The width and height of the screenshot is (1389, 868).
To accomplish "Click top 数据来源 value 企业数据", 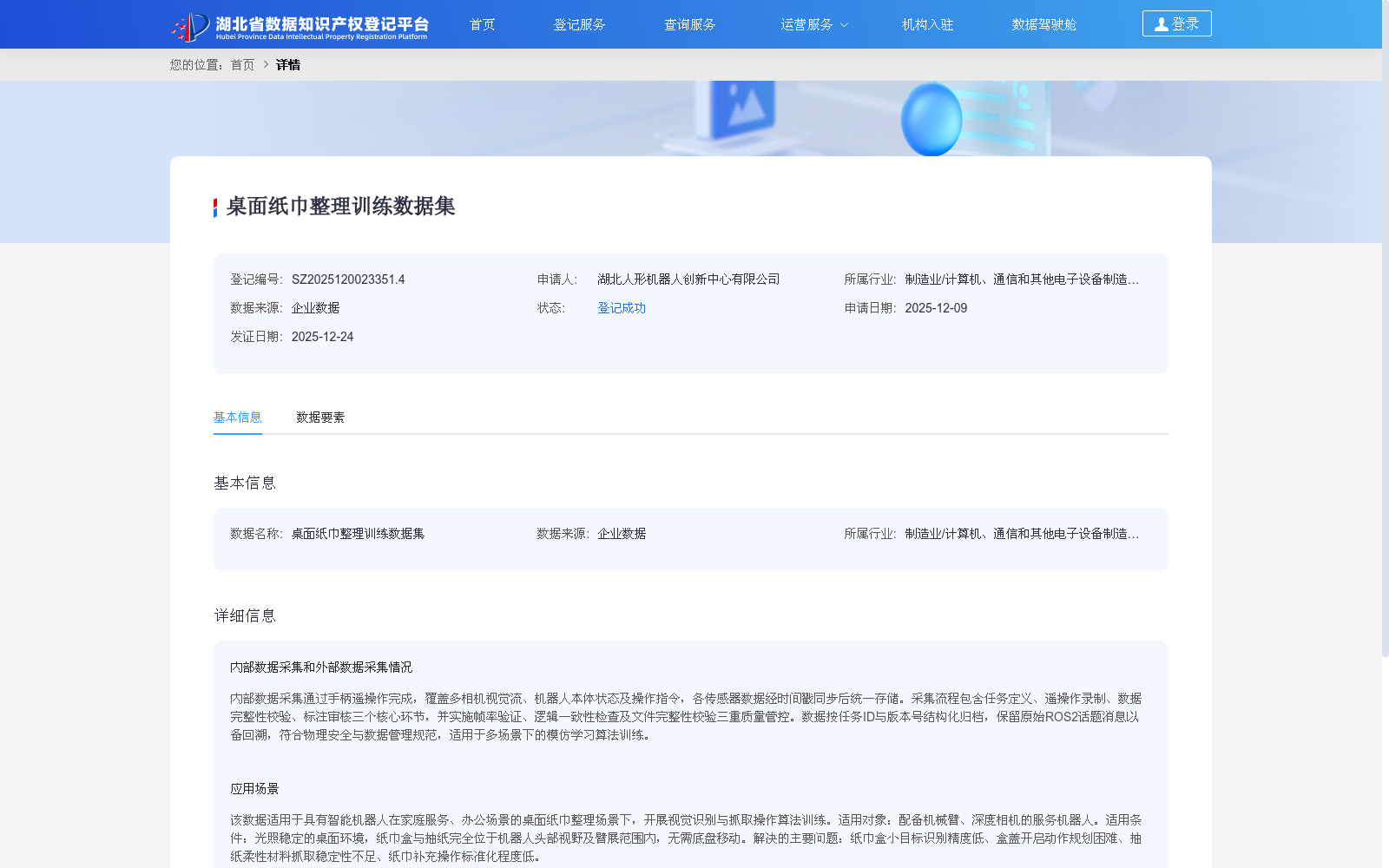I will click(315, 308).
